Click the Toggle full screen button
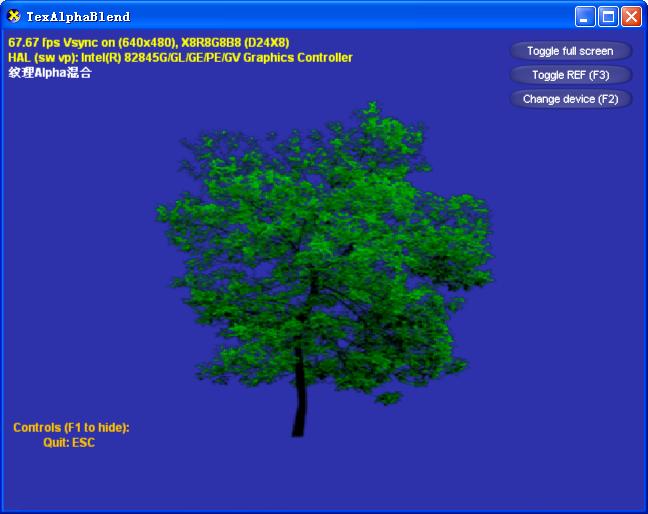648x514 pixels. 571,51
